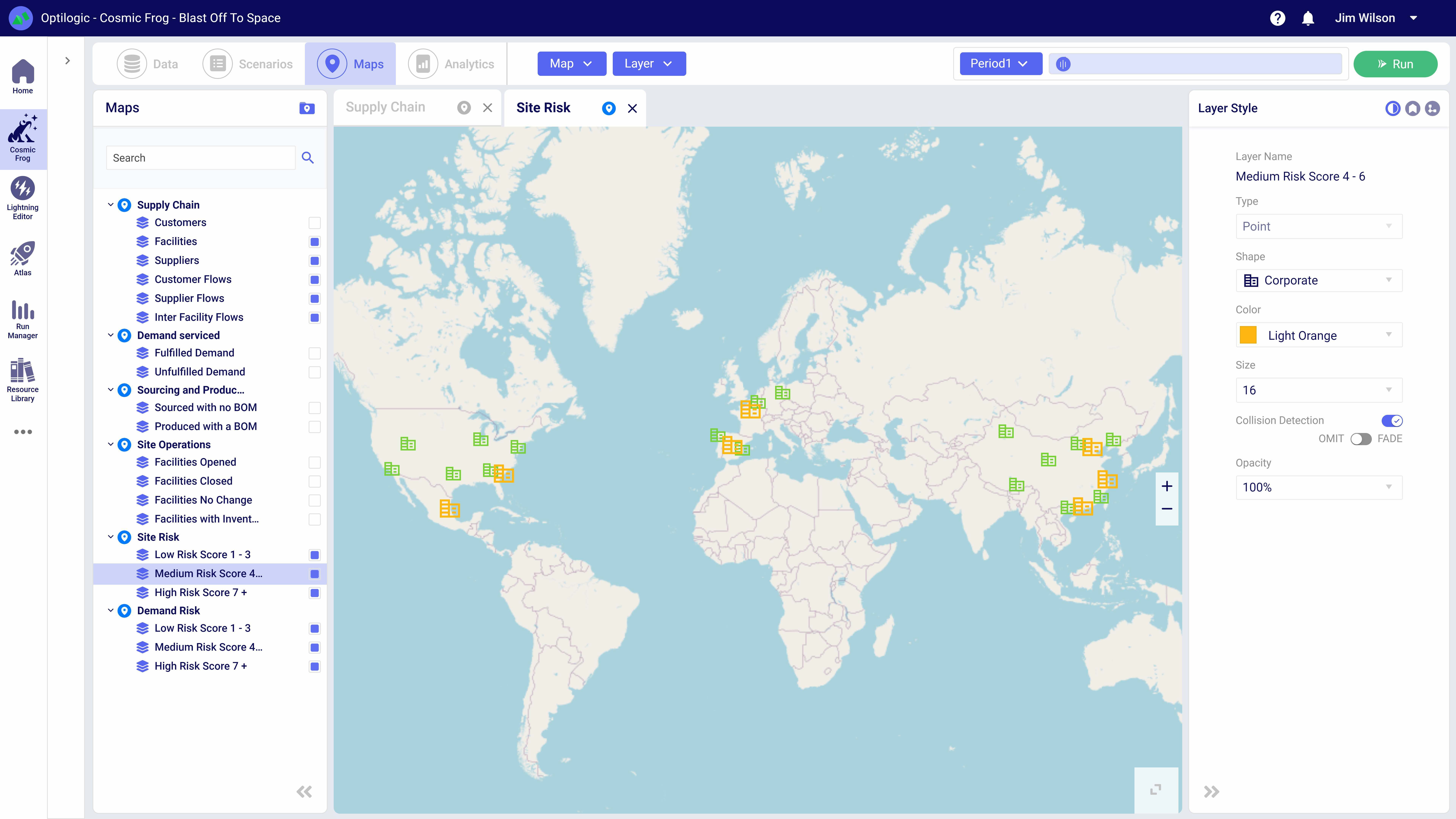Toggle Collision Detection switch

(x=1392, y=420)
